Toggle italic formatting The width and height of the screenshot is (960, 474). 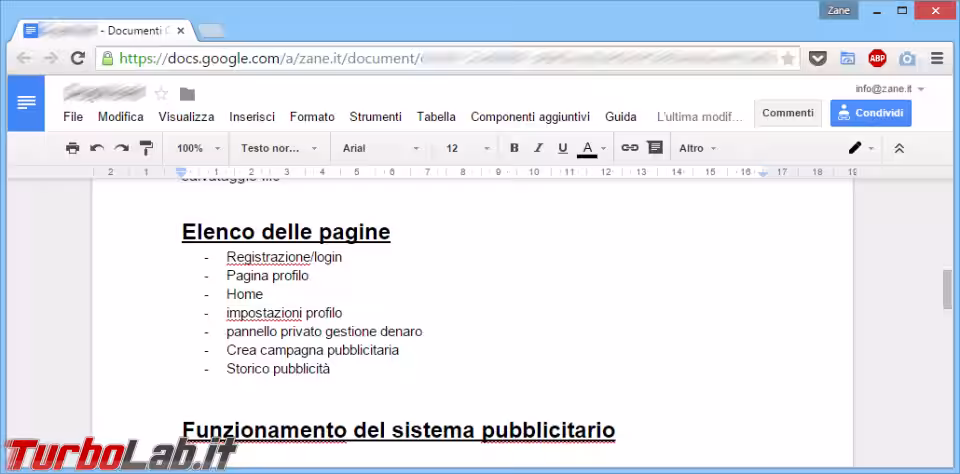pyautogui.click(x=538, y=148)
